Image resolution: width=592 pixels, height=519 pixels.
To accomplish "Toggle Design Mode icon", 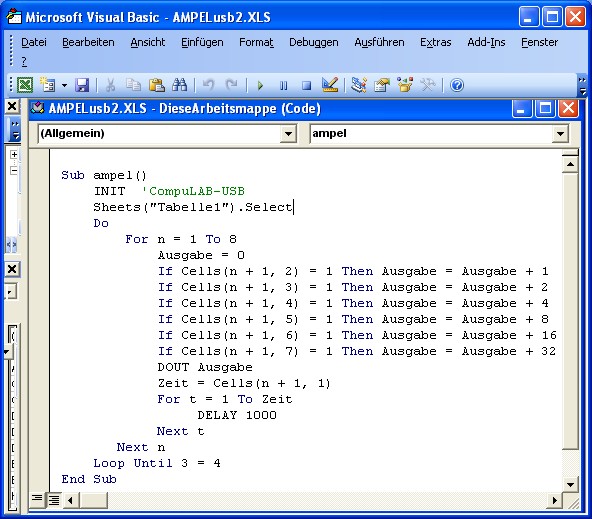I will tap(330, 85).
